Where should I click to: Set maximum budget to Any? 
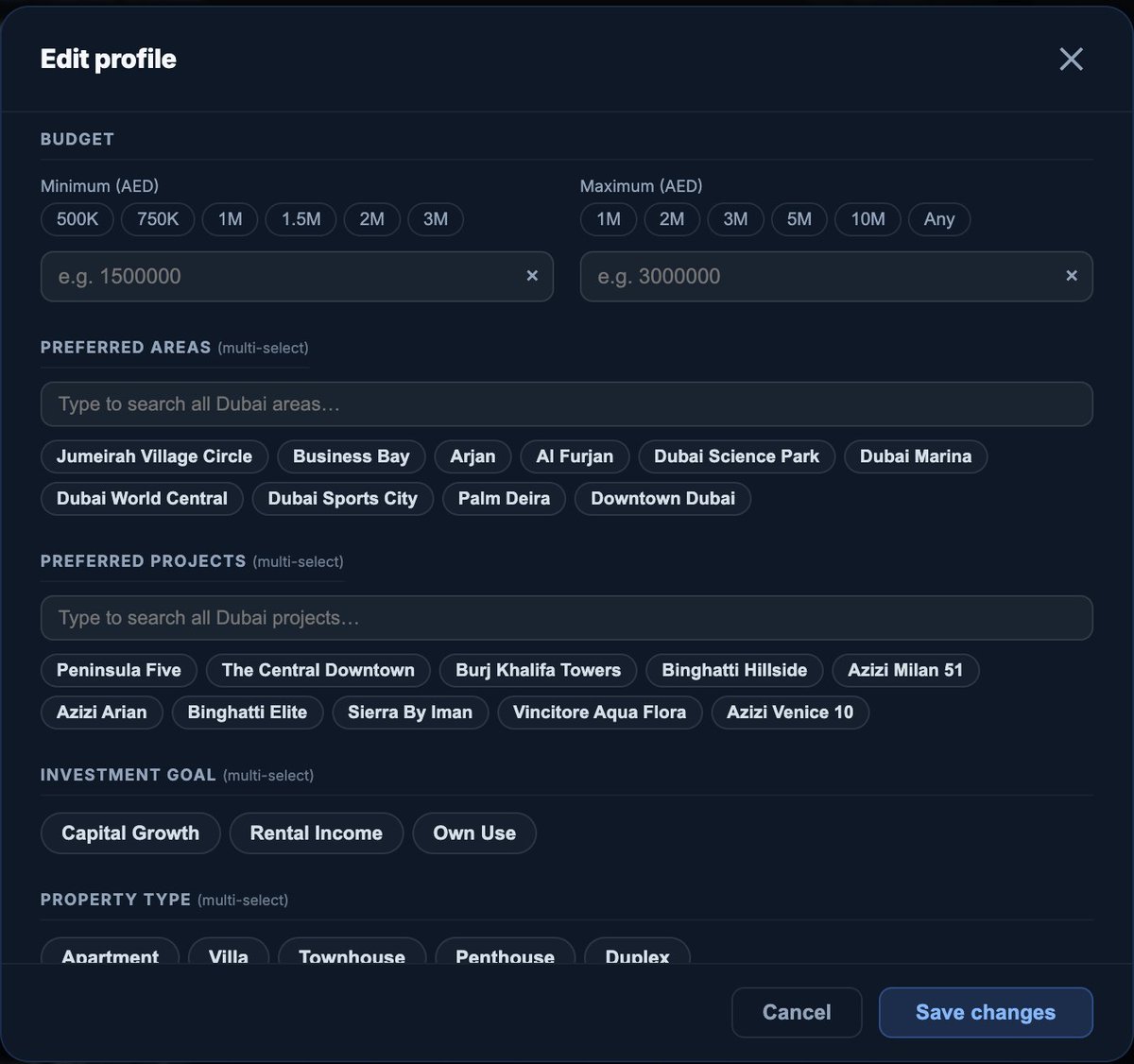[939, 219]
